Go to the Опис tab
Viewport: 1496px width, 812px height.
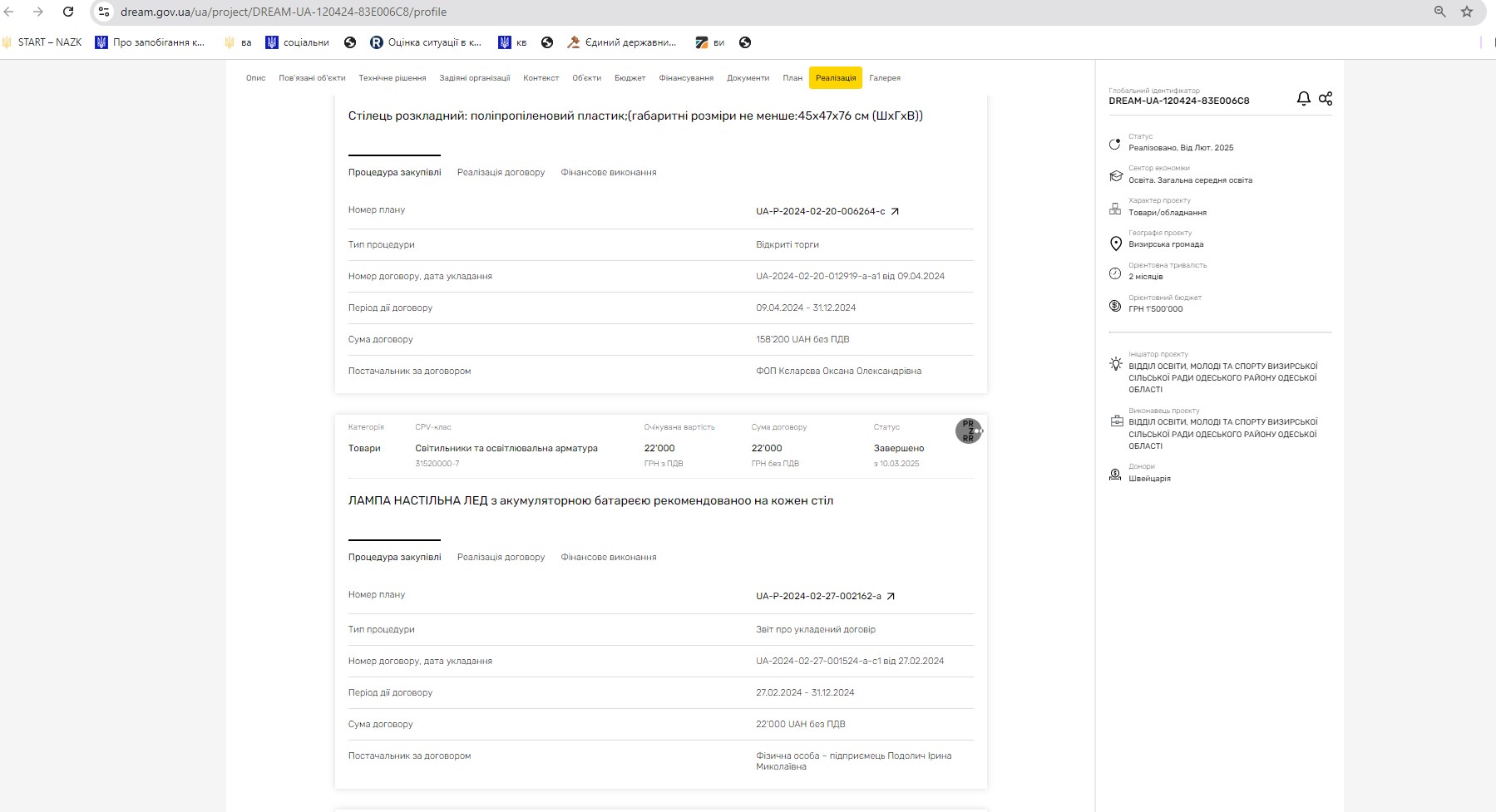tap(255, 78)
